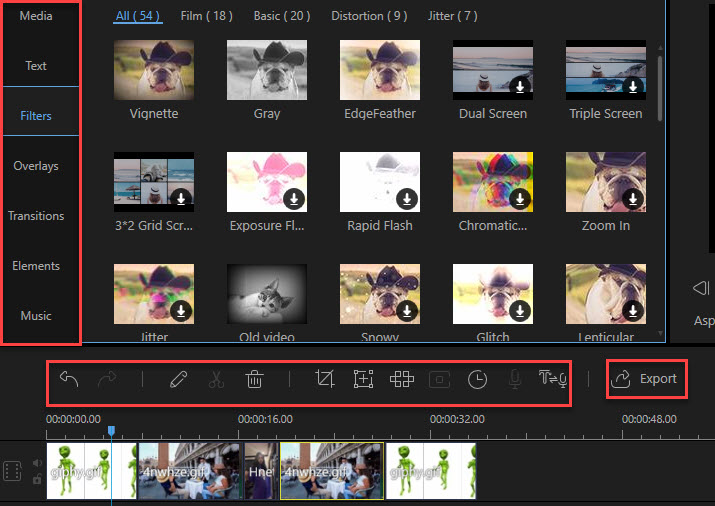Viewport: 715px width, 506px height.
Task: Toggle the video track mute speaker icon
Action: click(38, 463)
